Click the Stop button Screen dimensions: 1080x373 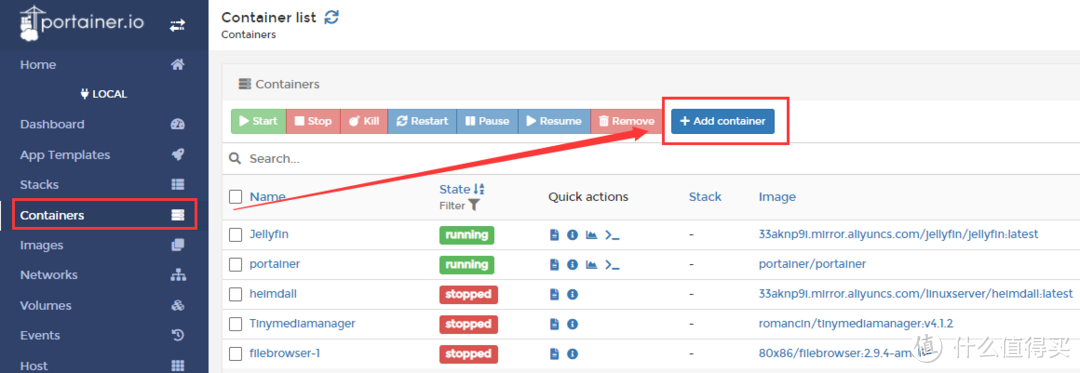(x=313, y=121)
